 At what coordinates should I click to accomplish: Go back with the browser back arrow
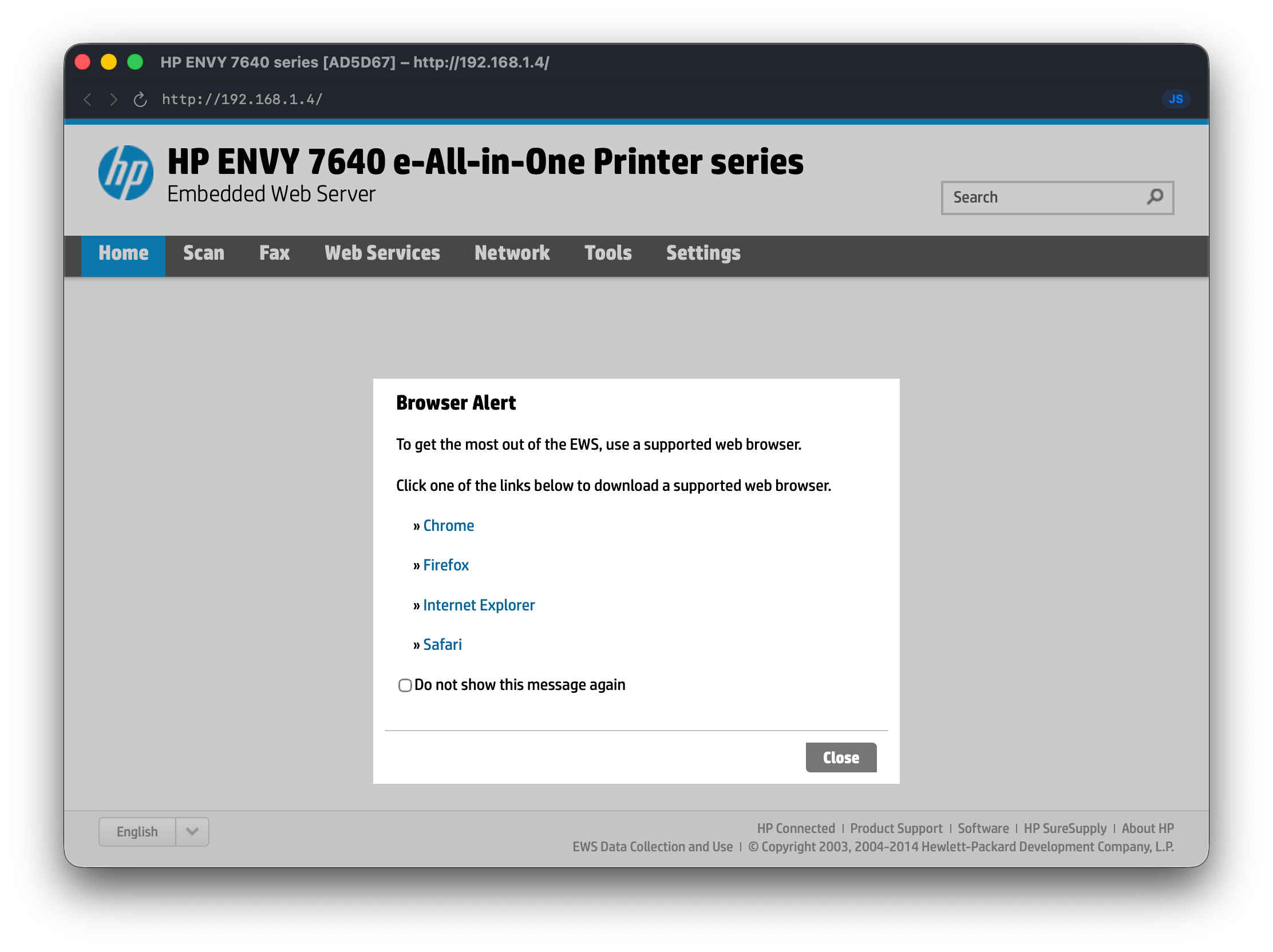click(88, 100)
